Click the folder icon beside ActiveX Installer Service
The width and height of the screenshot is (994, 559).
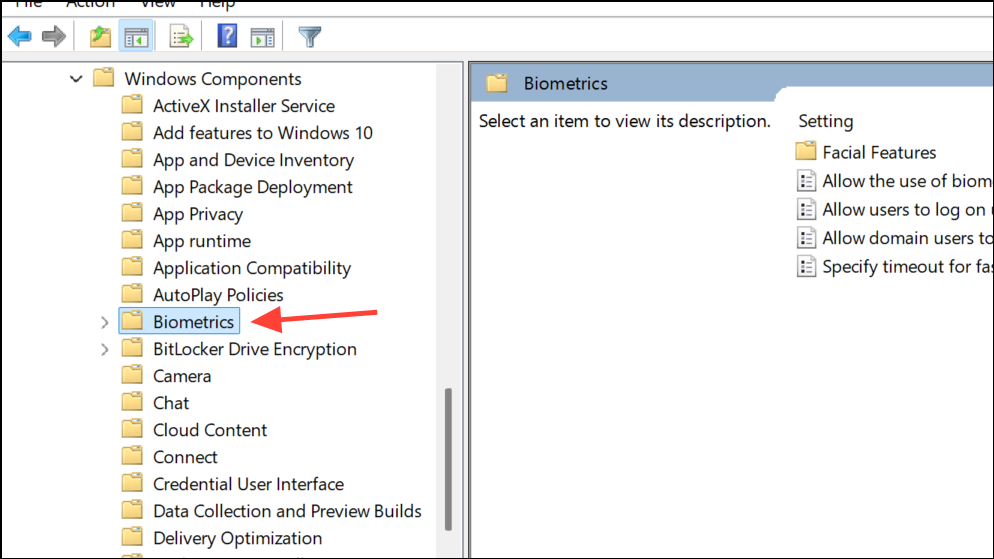coord(132,105)
